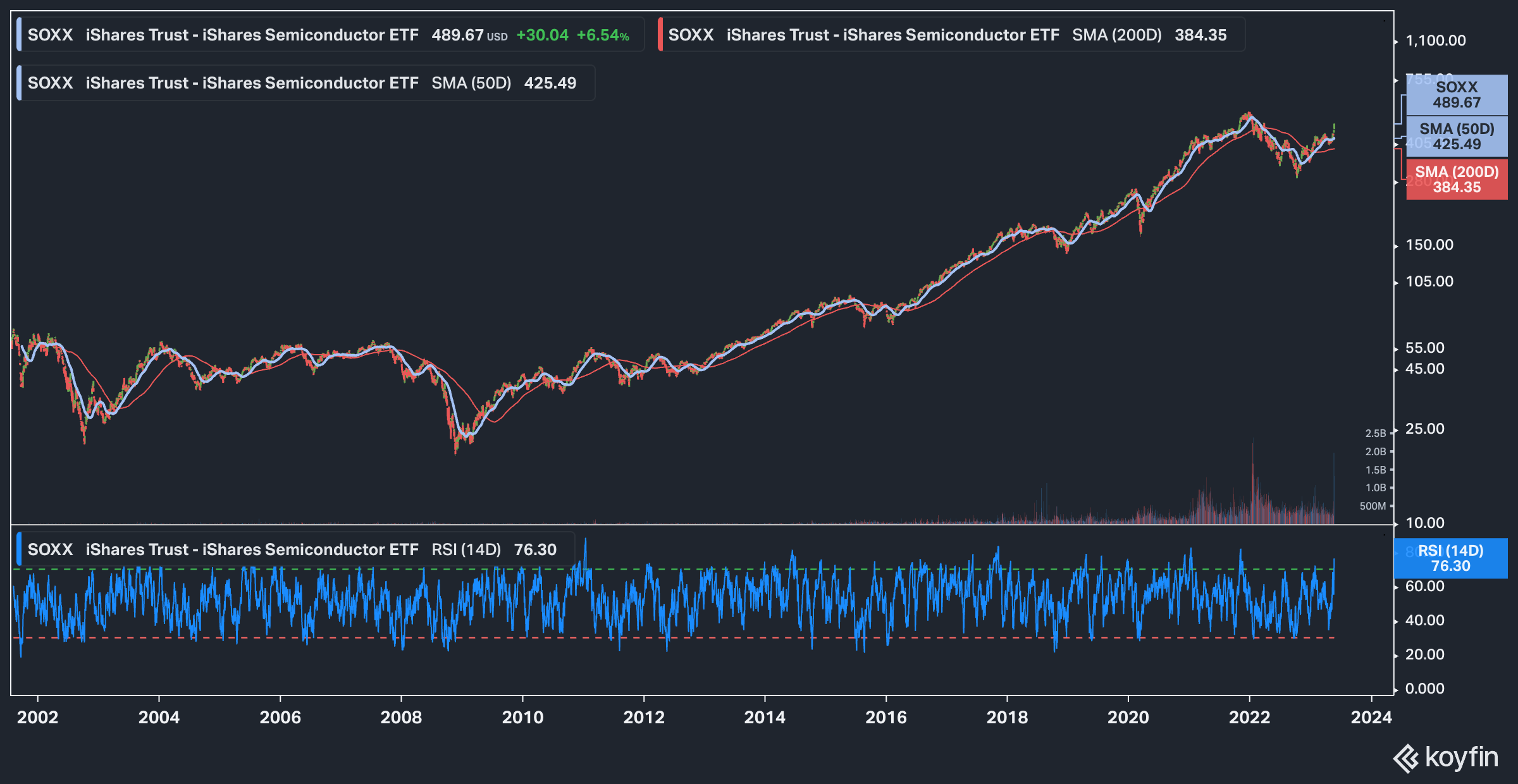Click the 2008 label on time axis

(401, 717)
